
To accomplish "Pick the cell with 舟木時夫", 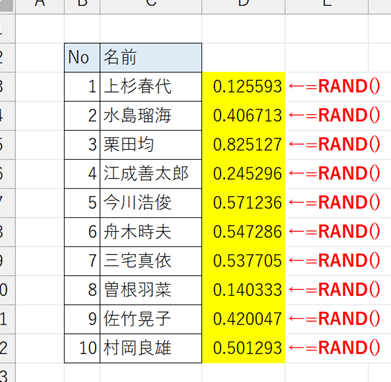I will (151, 232).
